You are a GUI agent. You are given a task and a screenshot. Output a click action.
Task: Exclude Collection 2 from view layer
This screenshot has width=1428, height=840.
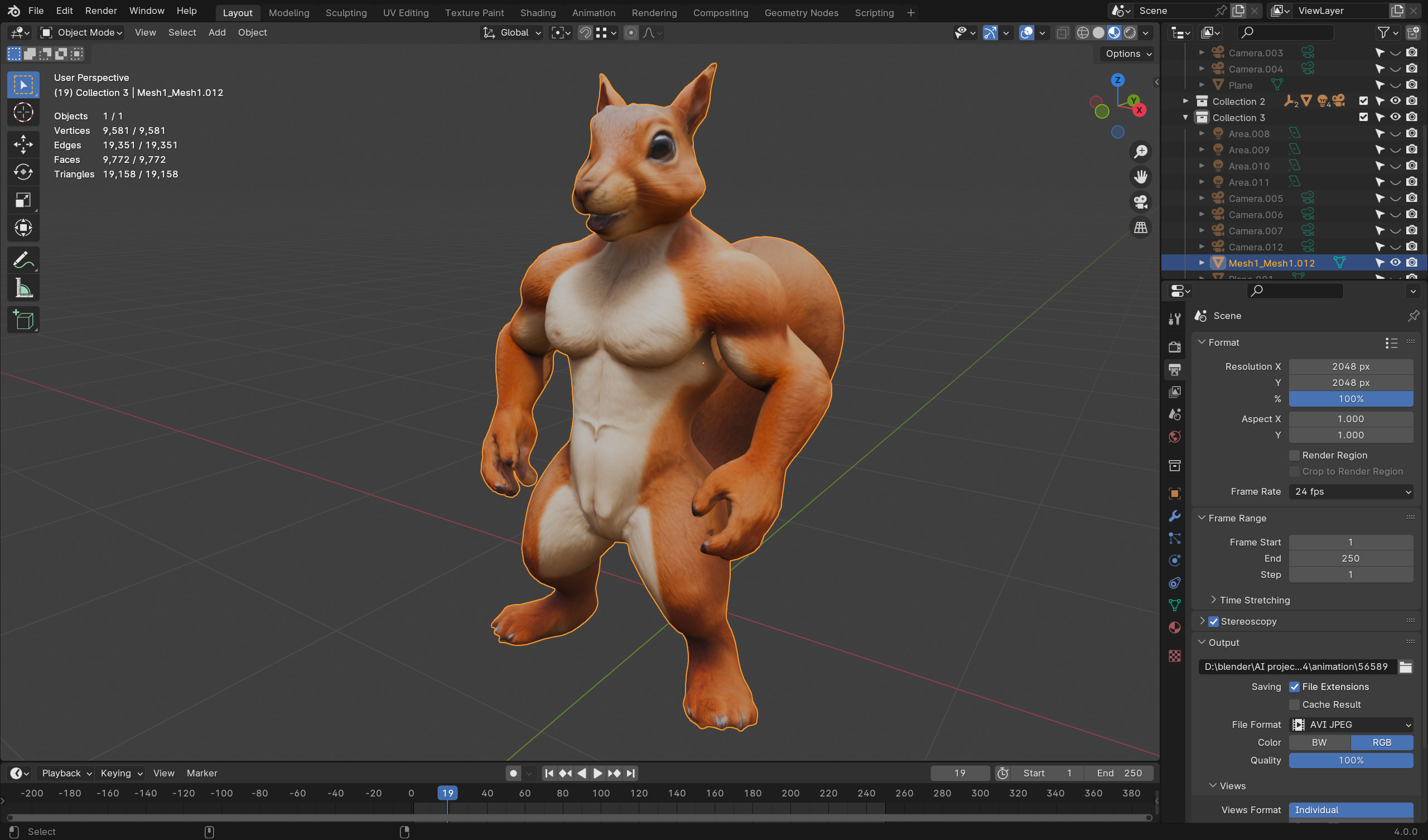coord(1363,102)
